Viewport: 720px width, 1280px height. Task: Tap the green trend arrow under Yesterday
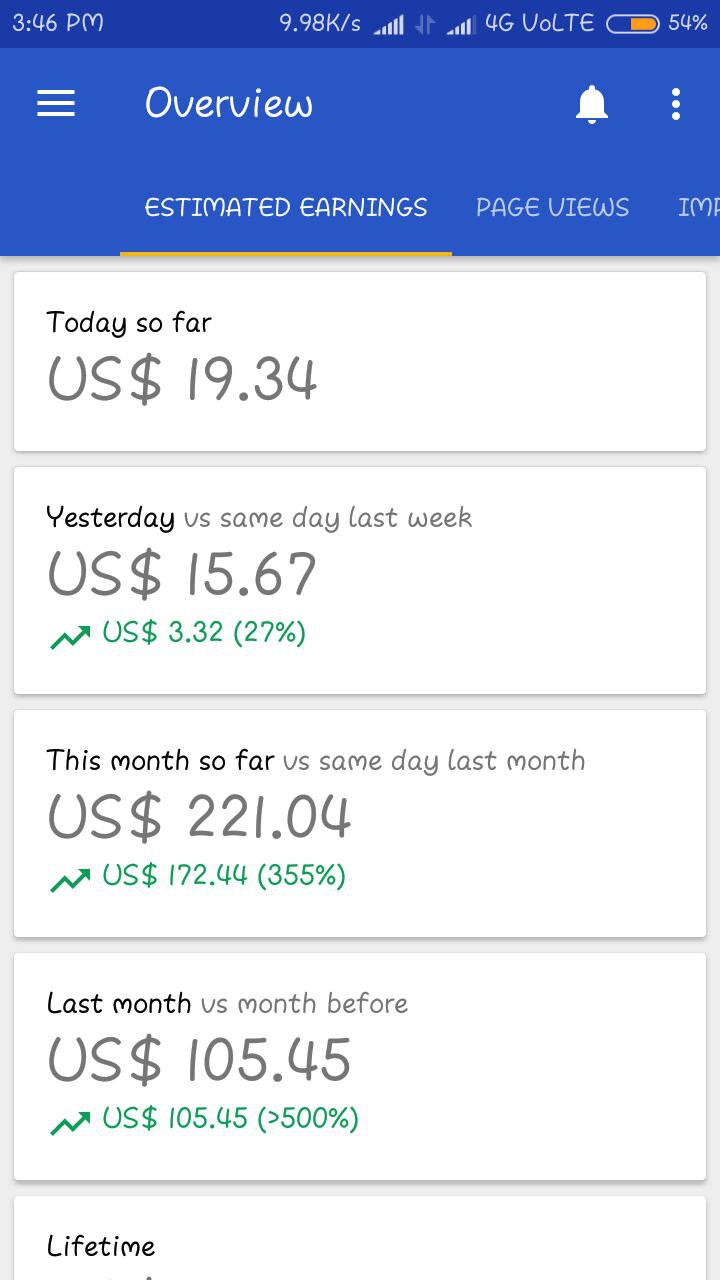click(x=70, y=635)
